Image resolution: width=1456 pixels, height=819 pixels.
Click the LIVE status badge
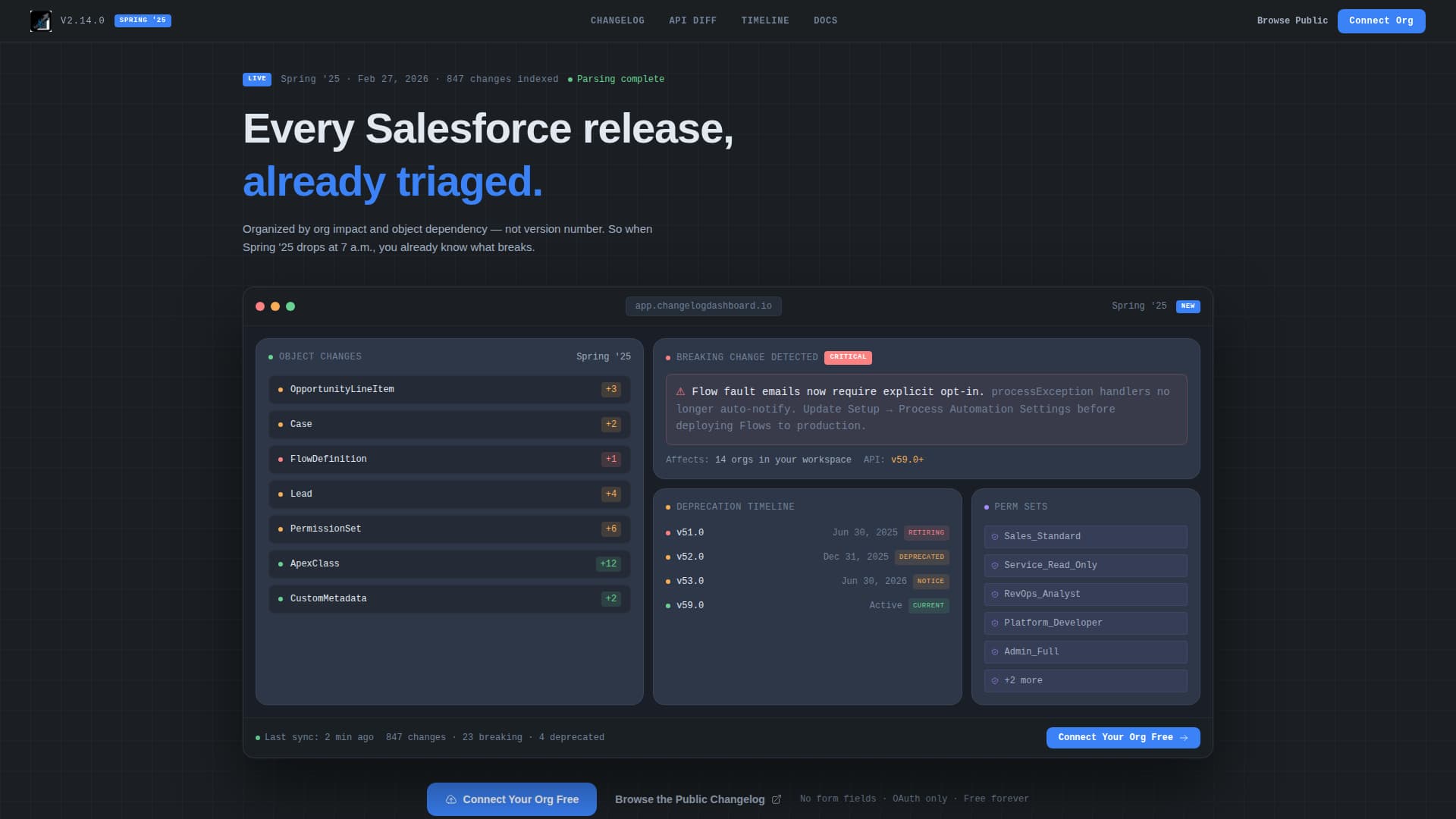(257, 79)
